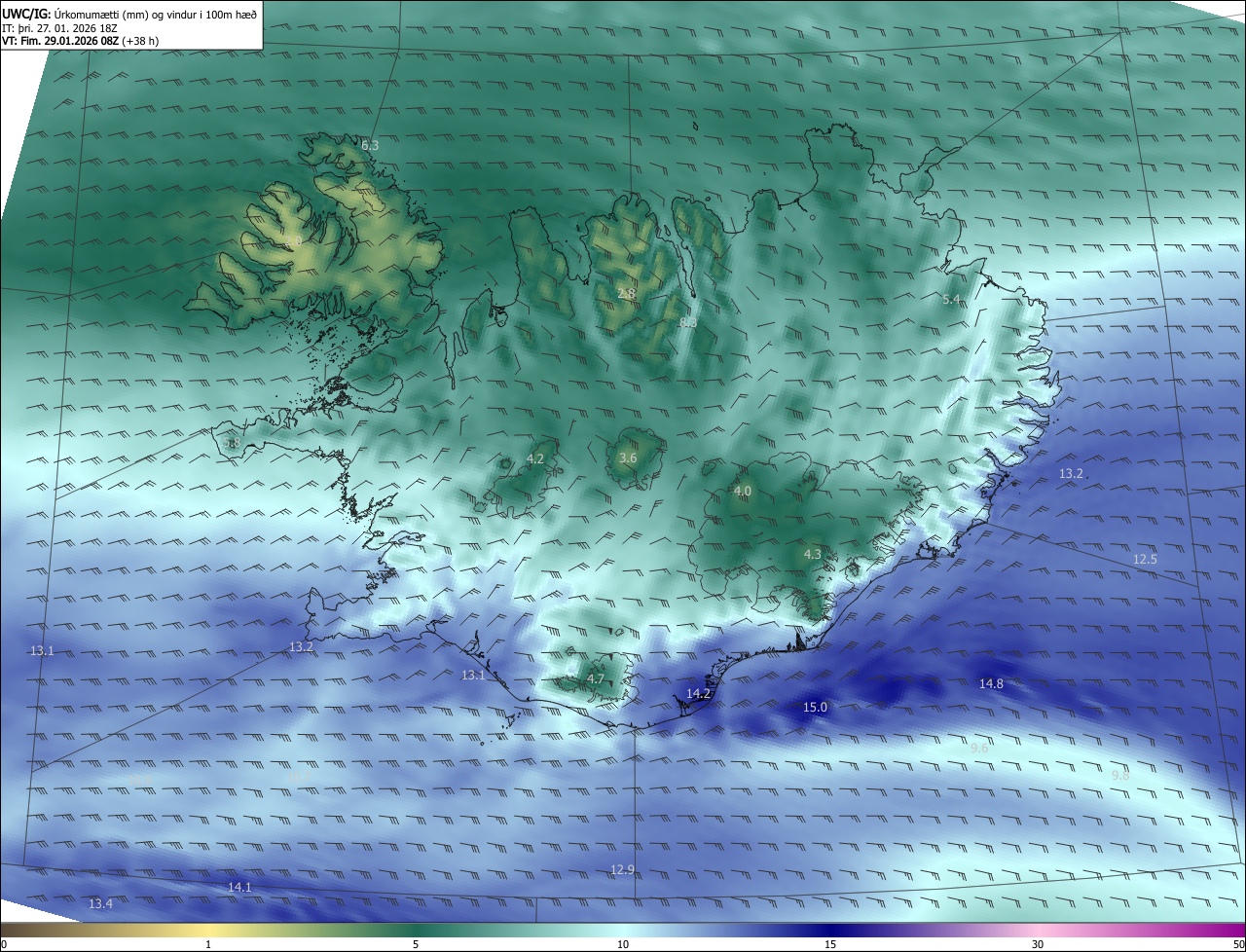Viewport: 1246px width, 952px height.
Task: Click the 14.1 value label on the map
Action: [x=239, y=887]
